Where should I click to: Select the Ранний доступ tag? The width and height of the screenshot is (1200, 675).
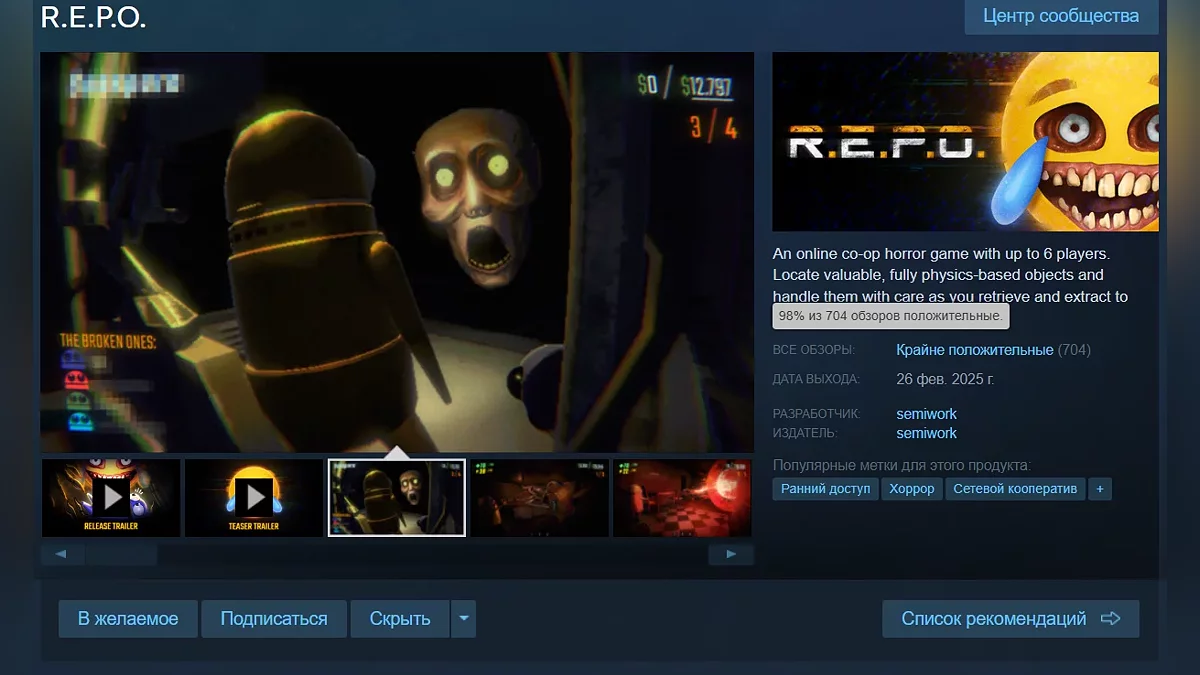pos(825,489)
